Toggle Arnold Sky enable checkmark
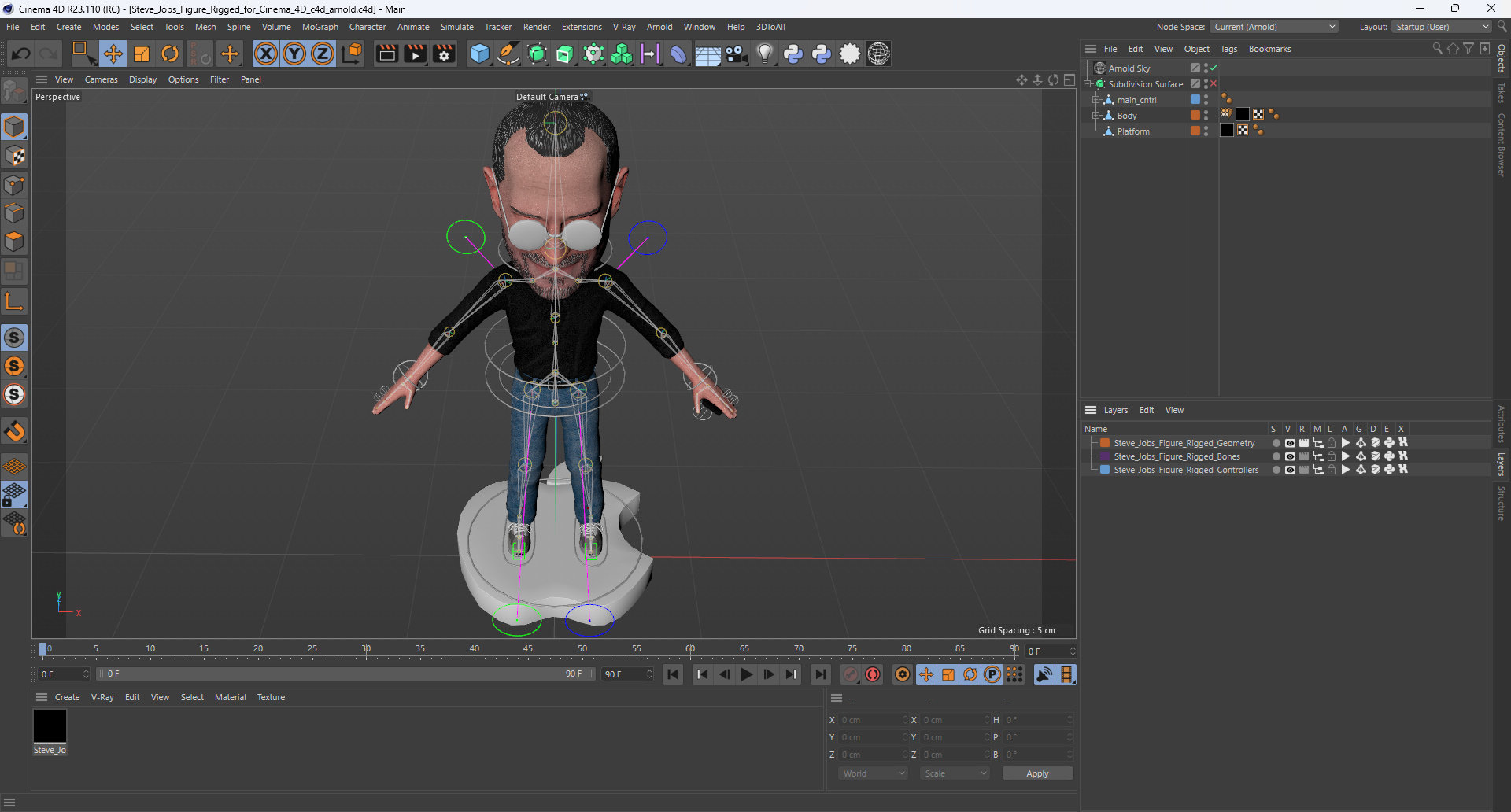This screenshot has width=1511, height=812. 1214,68
